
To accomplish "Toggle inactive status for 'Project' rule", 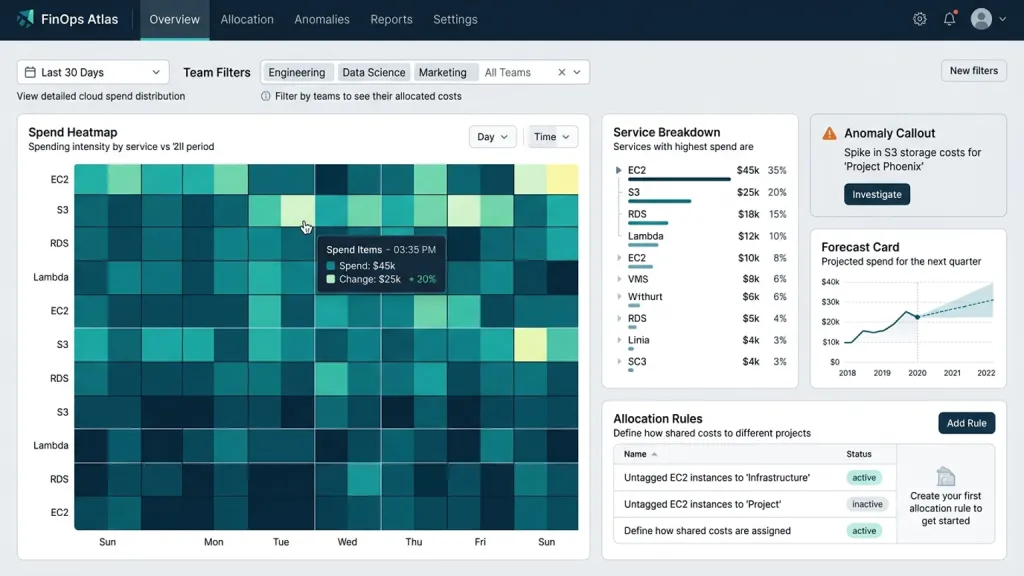I will point(867,504).
